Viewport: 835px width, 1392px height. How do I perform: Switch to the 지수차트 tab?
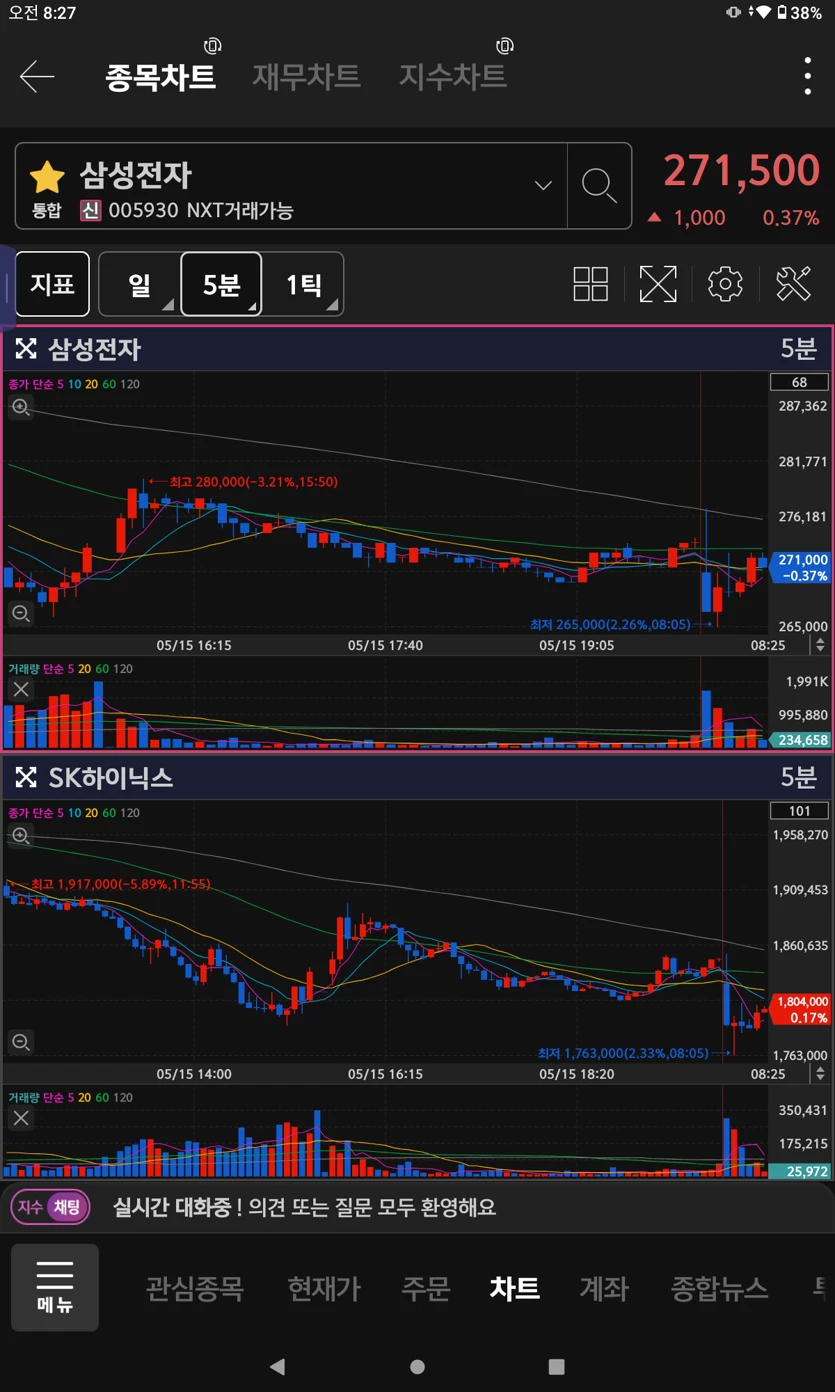(453, 77)
